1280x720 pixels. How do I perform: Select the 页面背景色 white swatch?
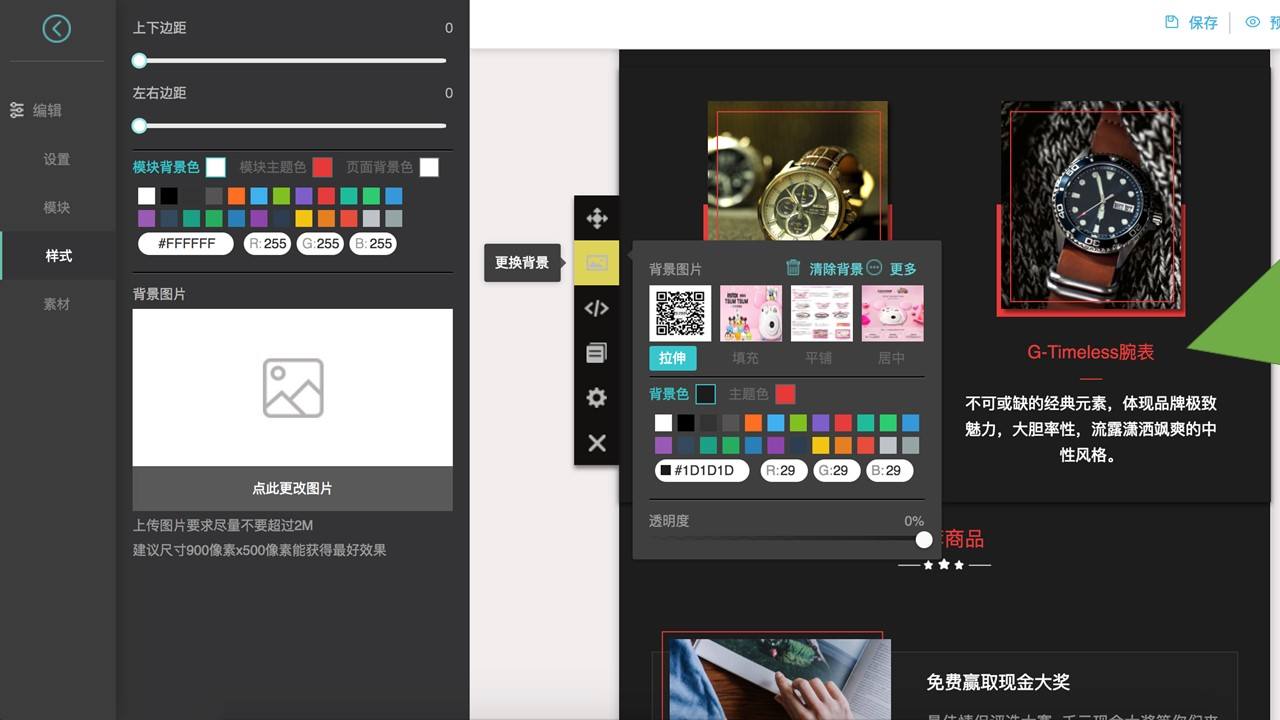(429, 167)
